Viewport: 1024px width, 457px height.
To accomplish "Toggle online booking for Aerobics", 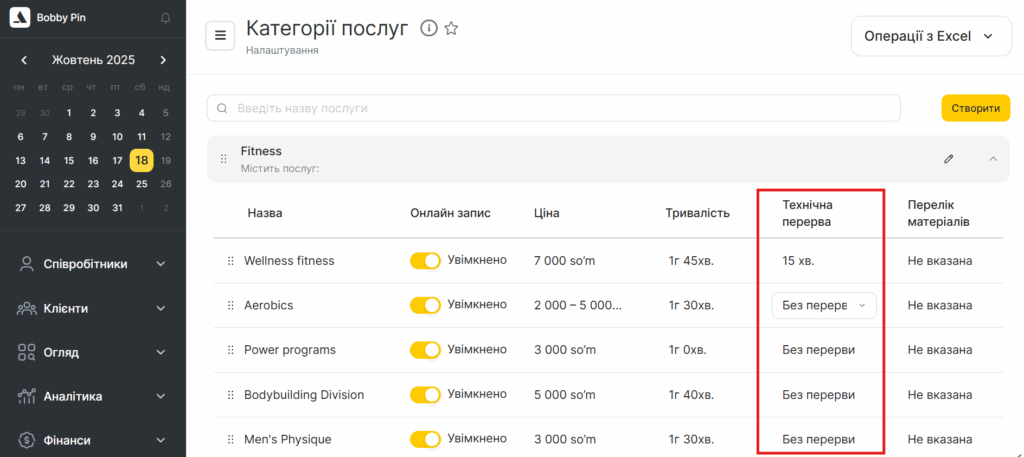I will (425, 305).
